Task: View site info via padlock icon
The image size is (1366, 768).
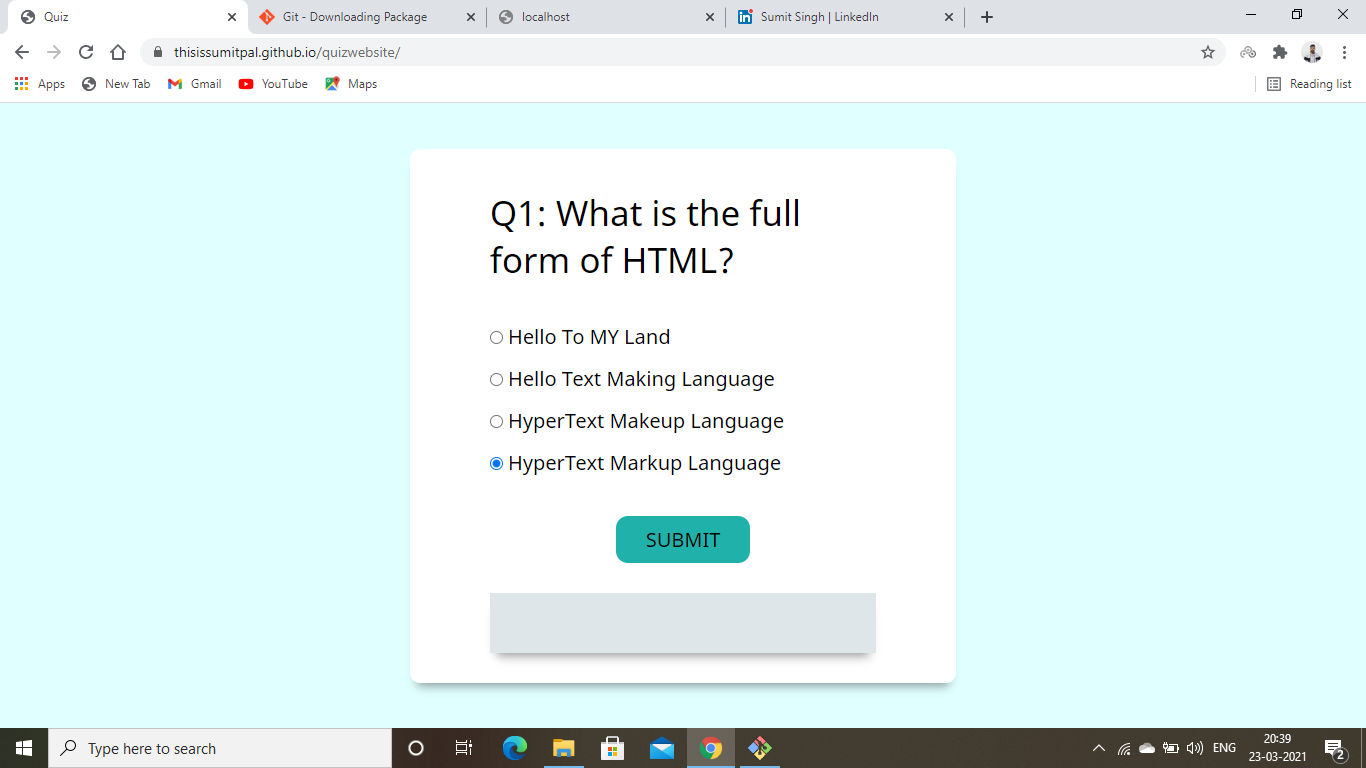Action: 158,52
